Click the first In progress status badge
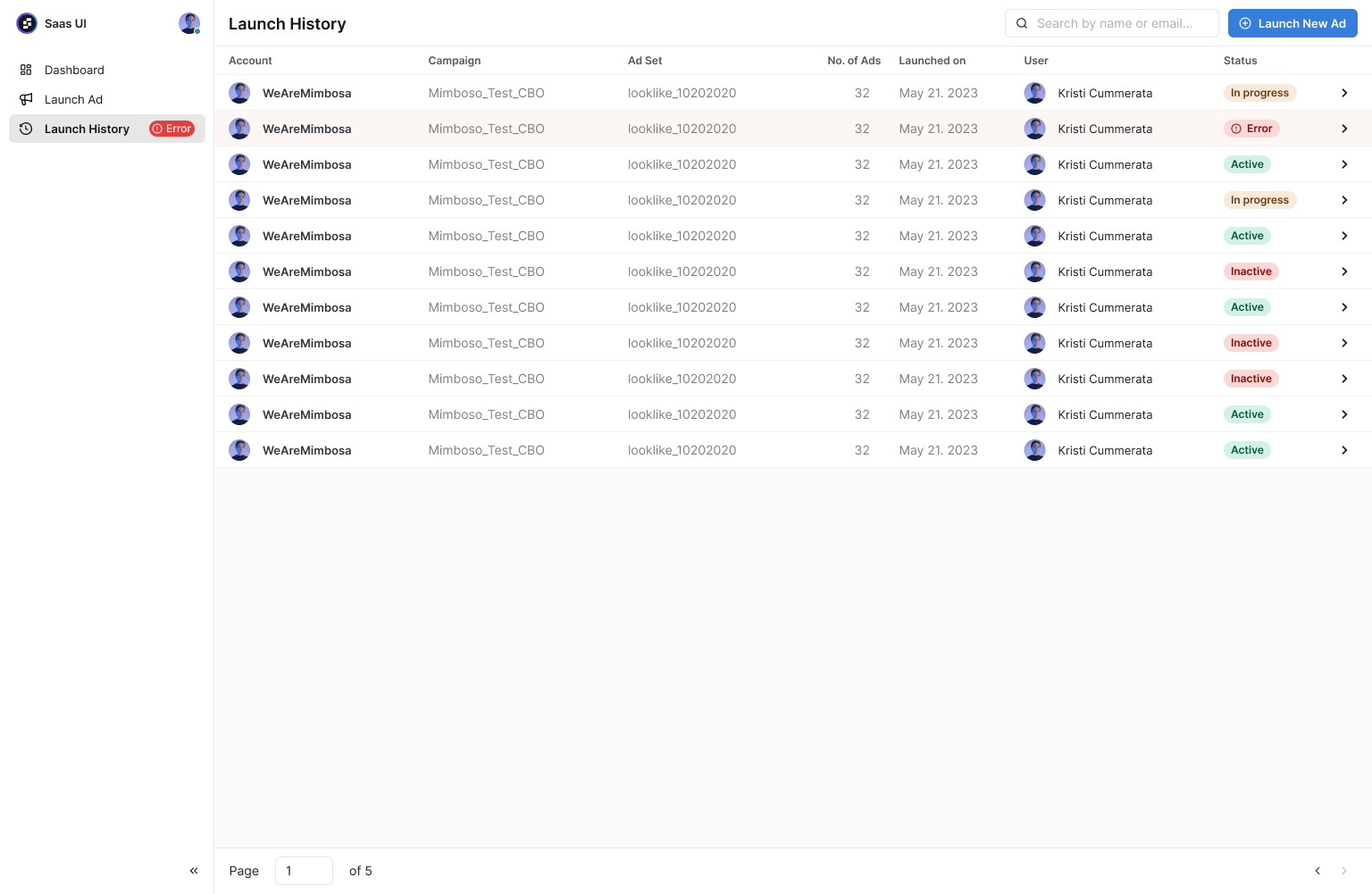The height and width of the screenshot is (894, 1372). (1259, 93)
